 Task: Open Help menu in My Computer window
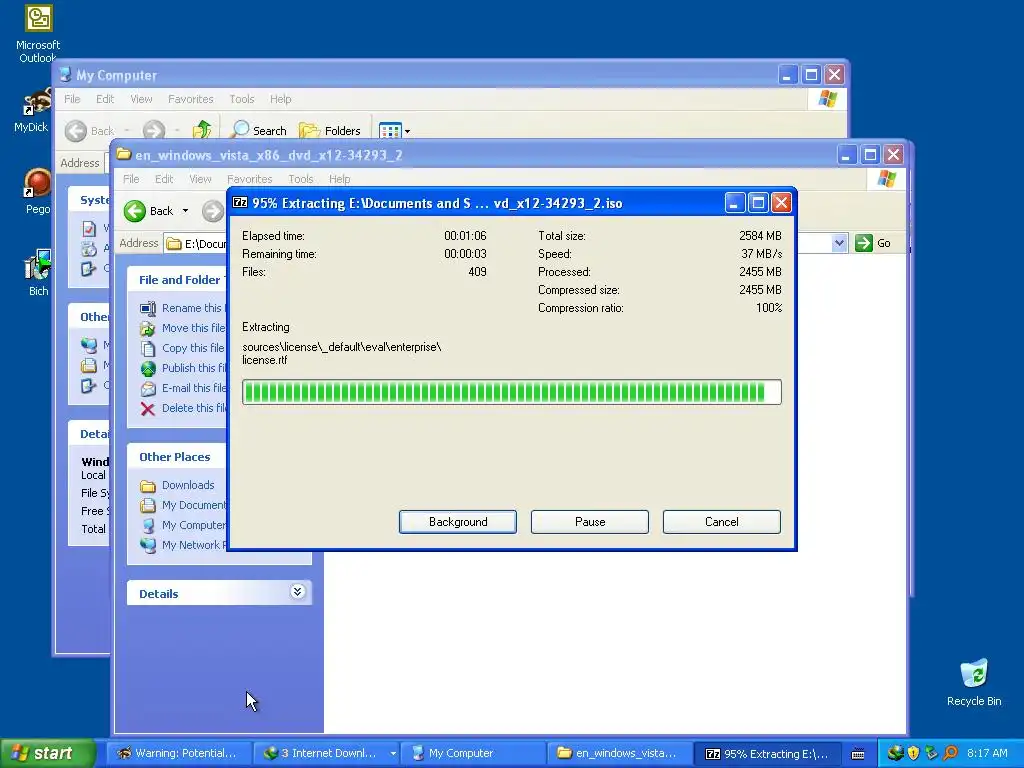pos(281,99)
